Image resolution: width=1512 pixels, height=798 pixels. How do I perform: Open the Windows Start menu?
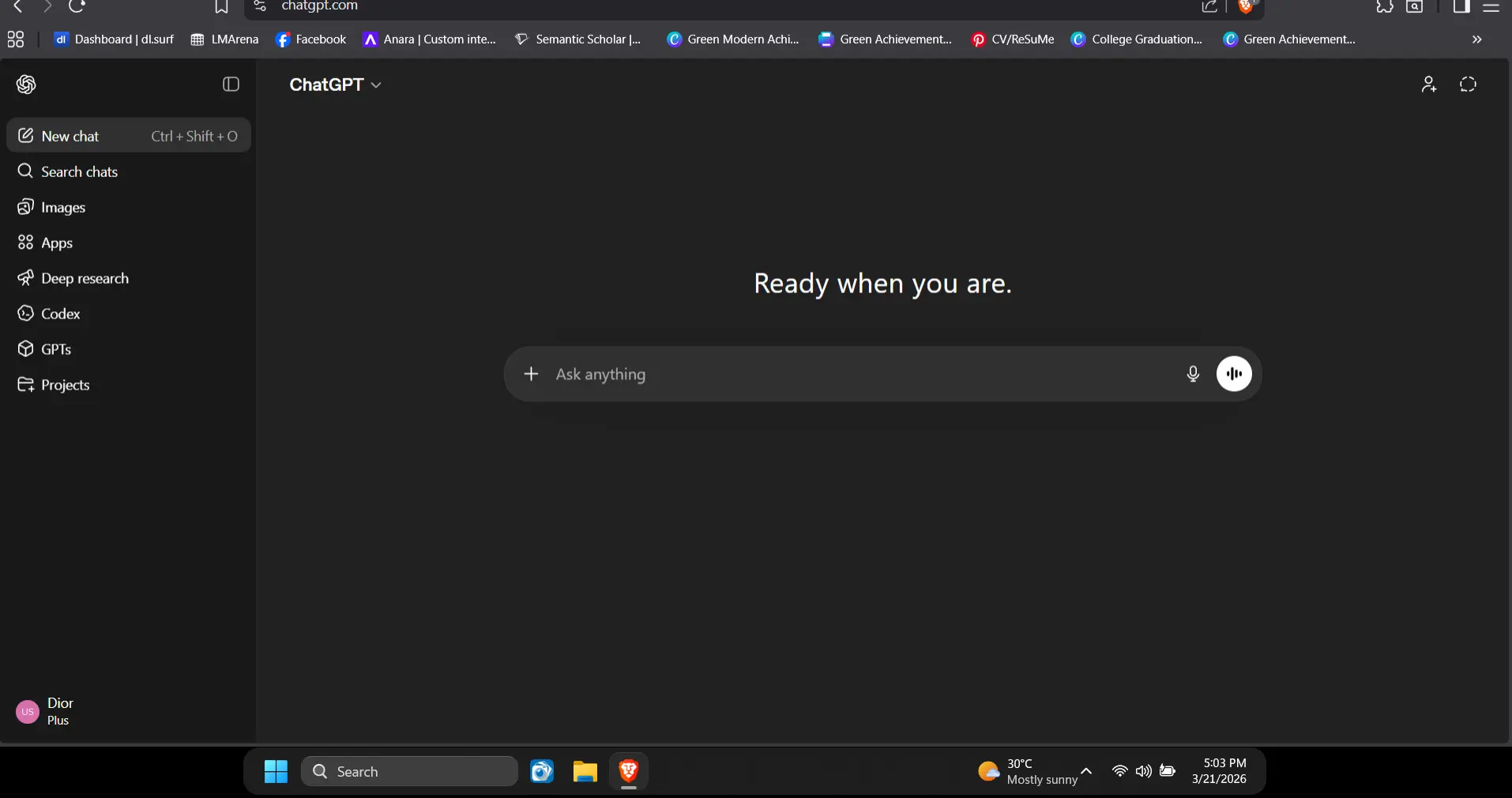tap(276, 772)
